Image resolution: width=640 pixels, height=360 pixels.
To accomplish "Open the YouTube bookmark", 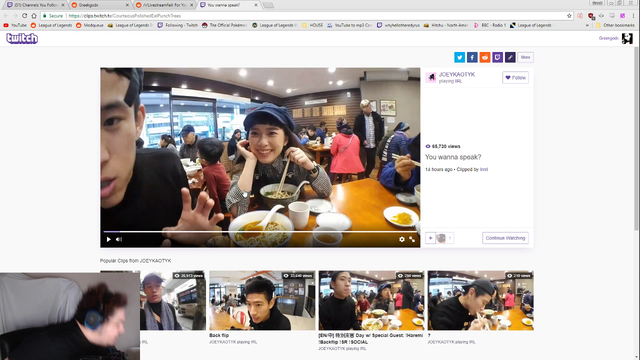I will tap(15, 25).
